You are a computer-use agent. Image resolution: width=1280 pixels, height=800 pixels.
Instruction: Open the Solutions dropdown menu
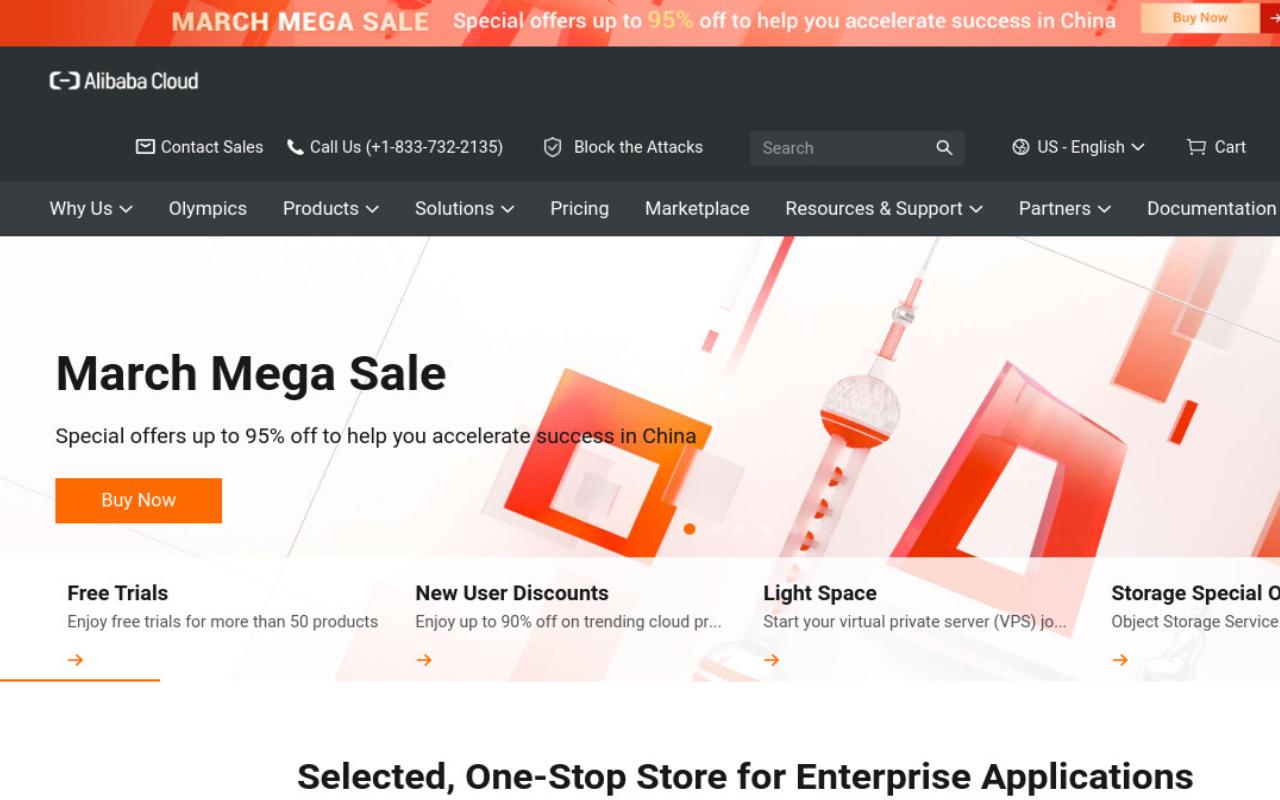pyautogui.click(x=465, y=208)
